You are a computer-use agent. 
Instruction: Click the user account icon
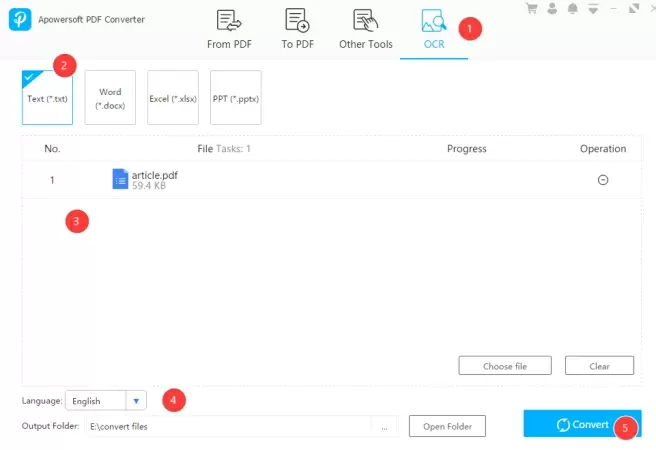tap(552, 8)
